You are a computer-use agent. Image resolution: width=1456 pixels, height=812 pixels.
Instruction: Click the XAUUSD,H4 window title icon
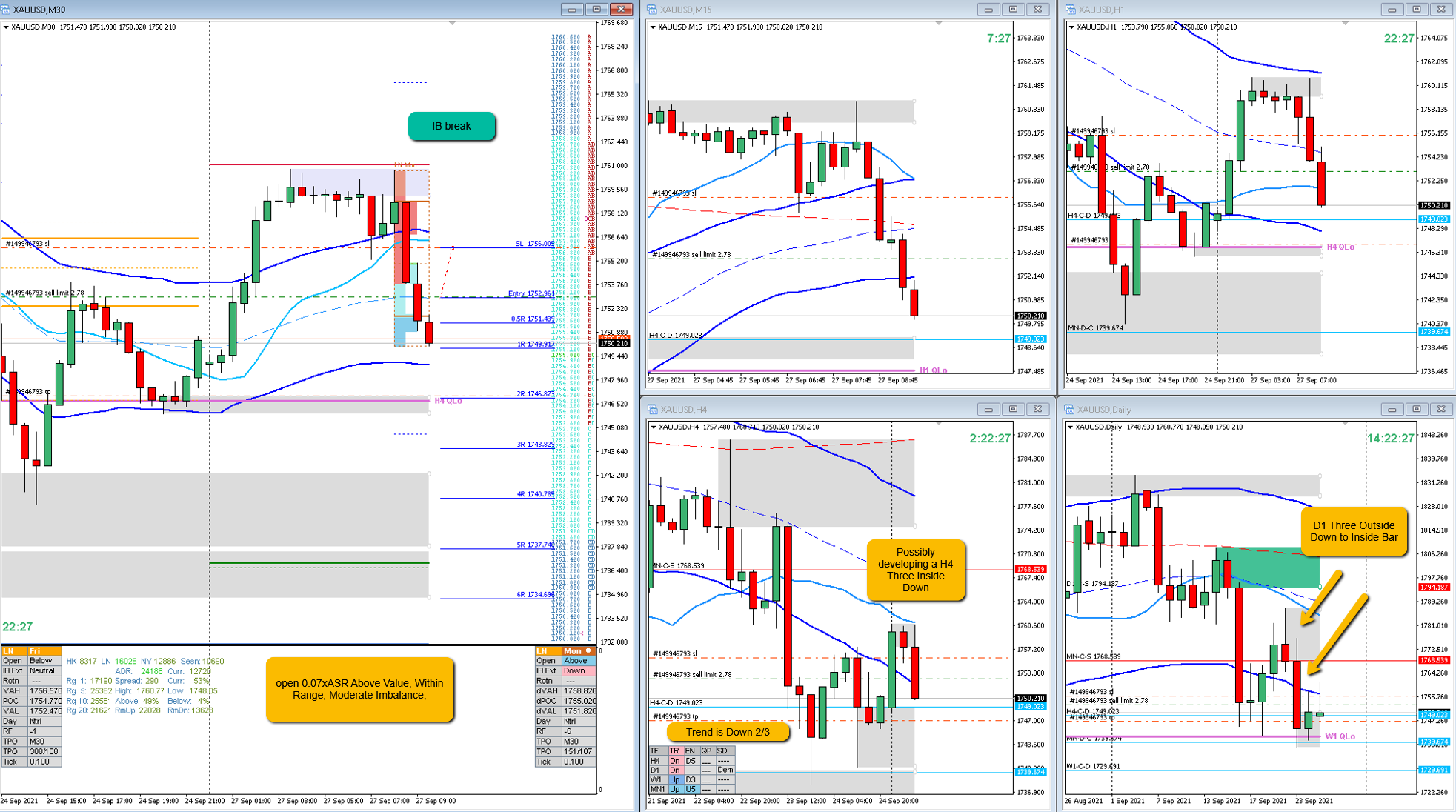pos(652,409)
